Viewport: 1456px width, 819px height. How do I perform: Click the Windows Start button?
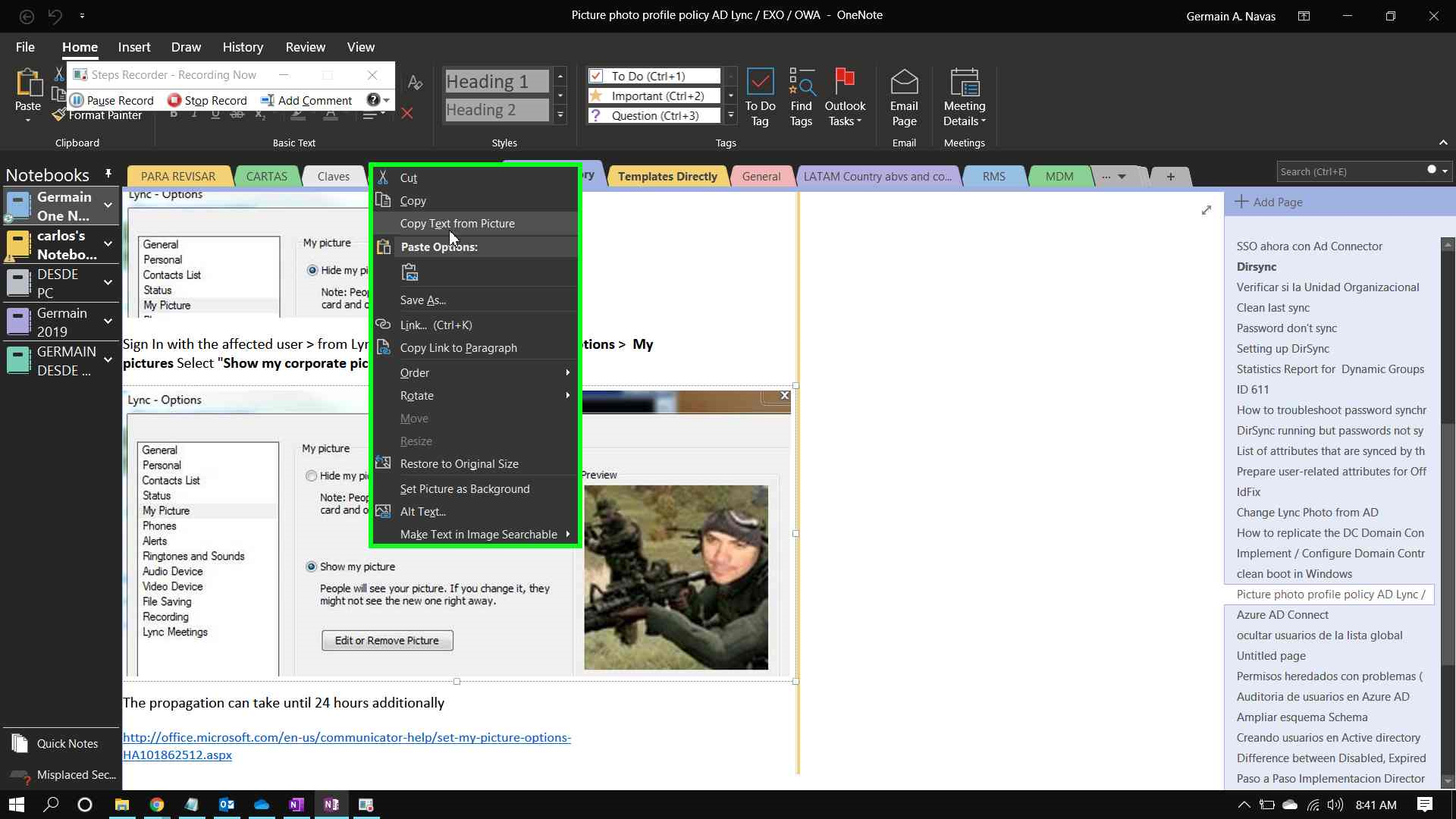tap(16, 805)
